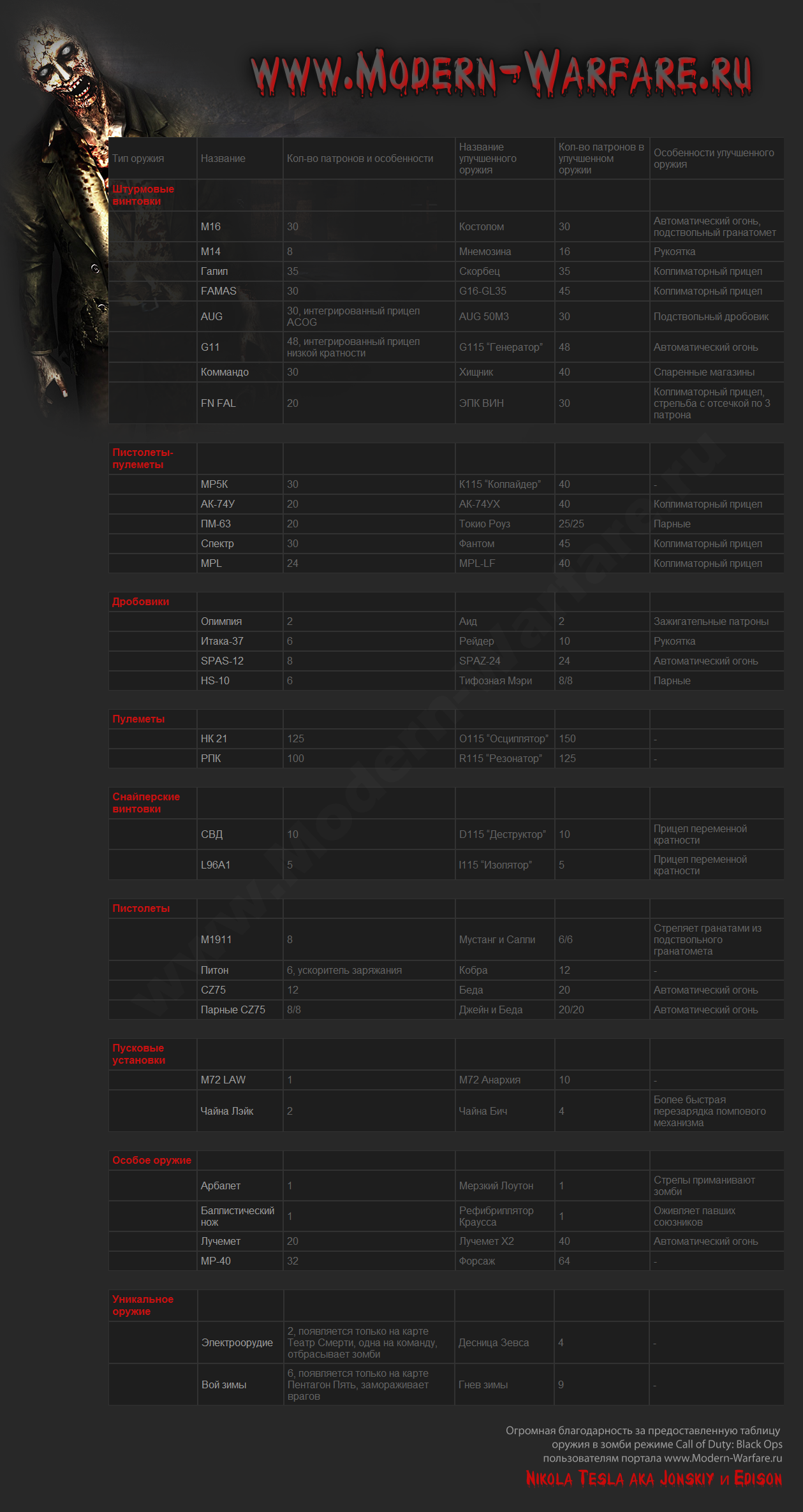Screen dimensions: 803x1512
Task: Select the 'FAMAS' weapon cell
Action: coord(240,291)
